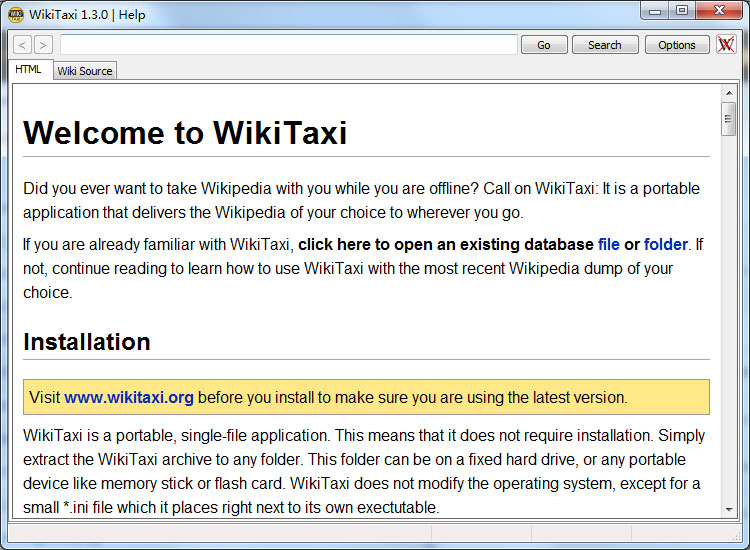
Task: Click the window title 'WikiTaxi 1.3.0 | Help'
Action: point(87,15)
